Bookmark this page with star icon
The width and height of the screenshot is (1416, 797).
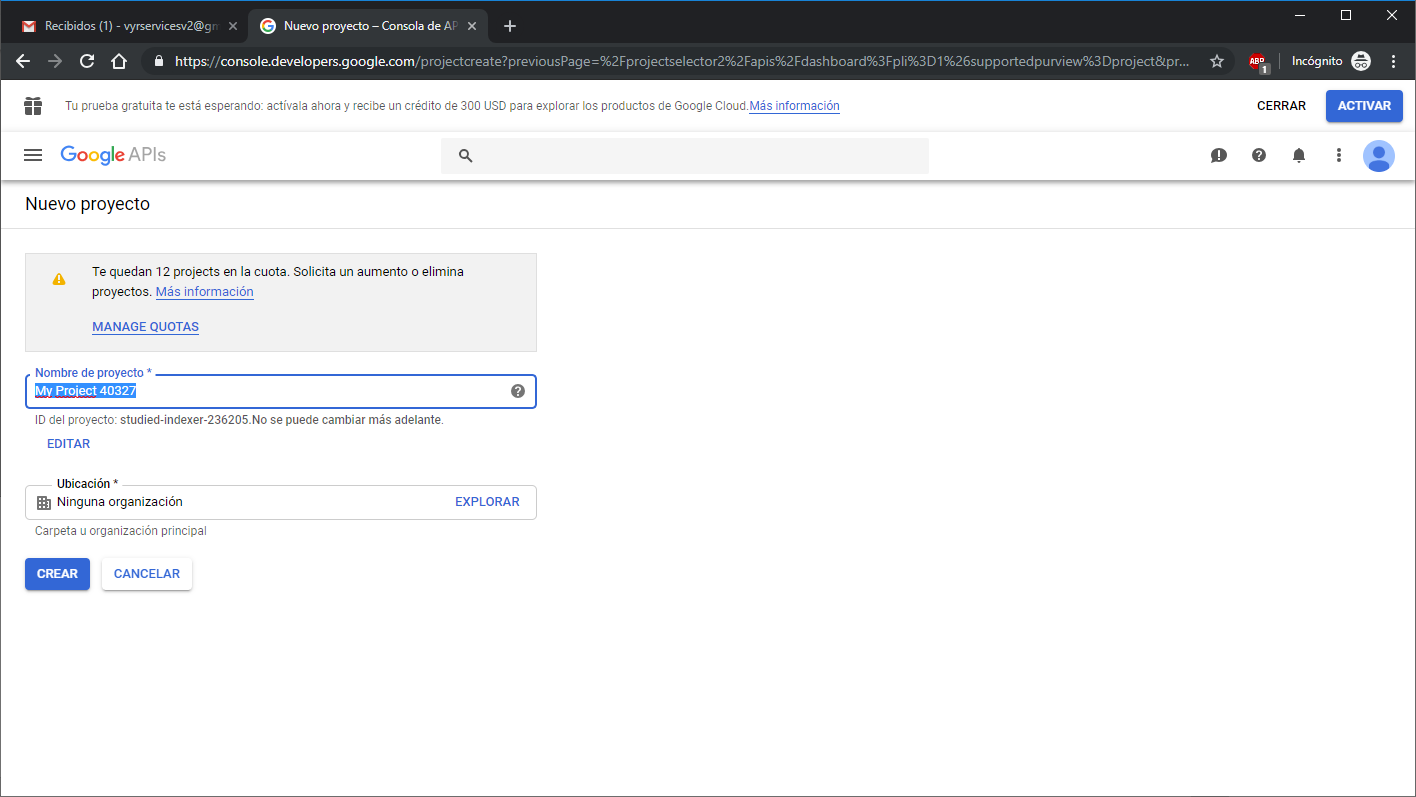(x=1217, y=61)
